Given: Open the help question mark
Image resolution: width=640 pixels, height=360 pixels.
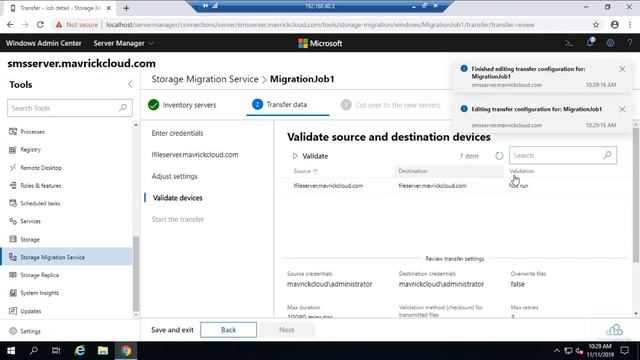Looking at the screenshot, I should click(630, 43).
